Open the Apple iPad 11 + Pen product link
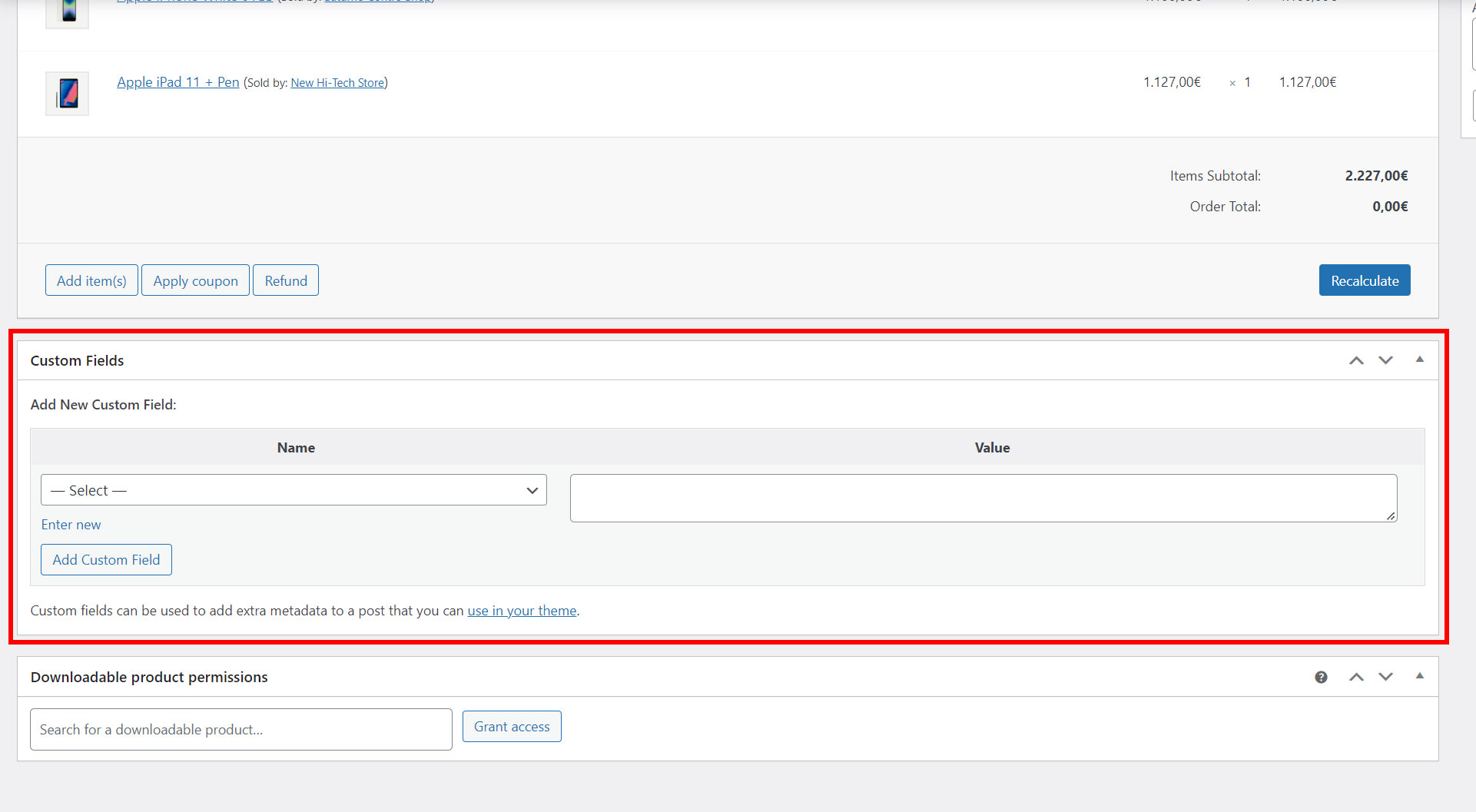The height and width of the screenshot is (812, 1476). point(177,82)
